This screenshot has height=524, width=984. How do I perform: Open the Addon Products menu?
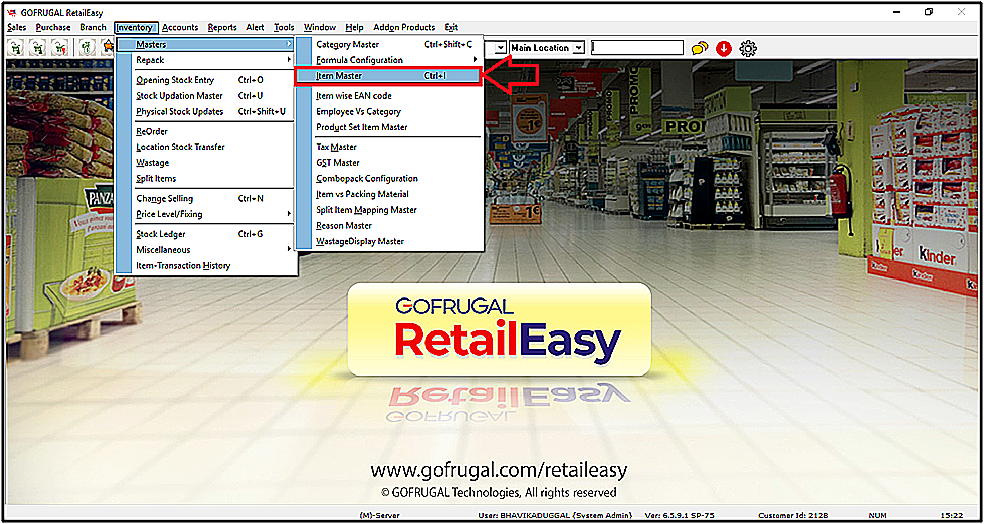coord(404,27)
